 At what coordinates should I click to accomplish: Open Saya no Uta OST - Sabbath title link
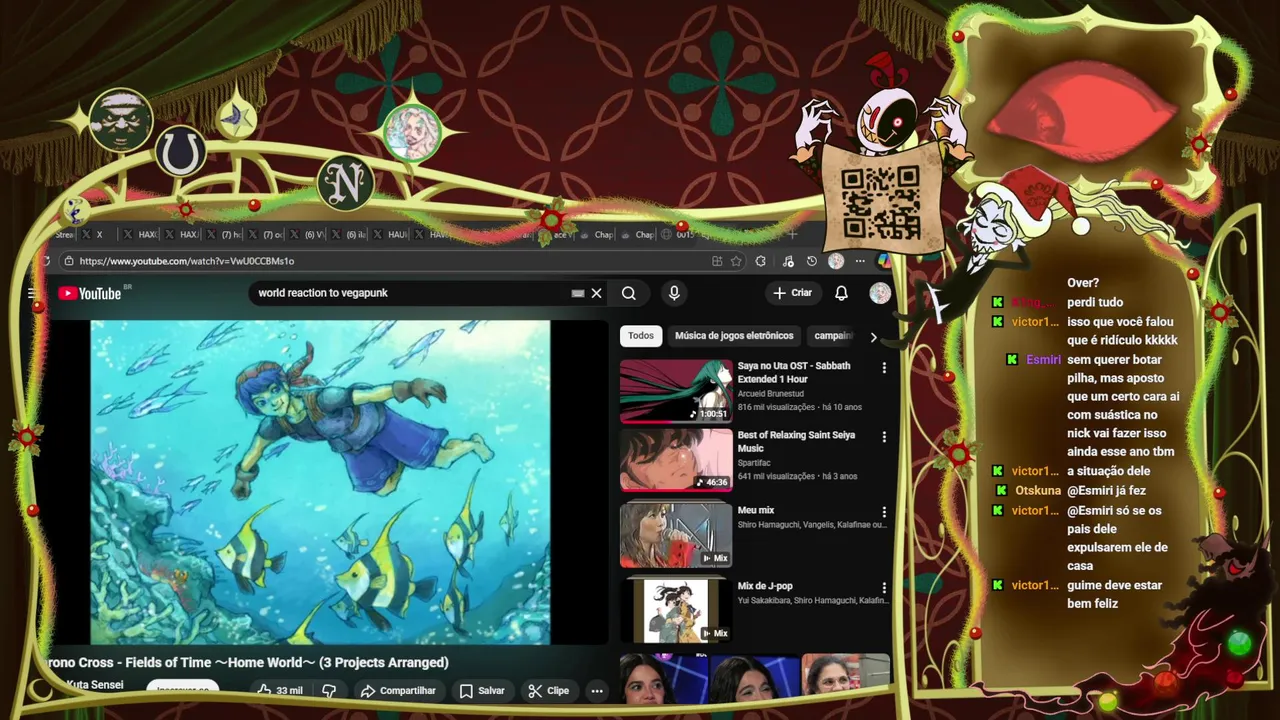tap(794, 372)
